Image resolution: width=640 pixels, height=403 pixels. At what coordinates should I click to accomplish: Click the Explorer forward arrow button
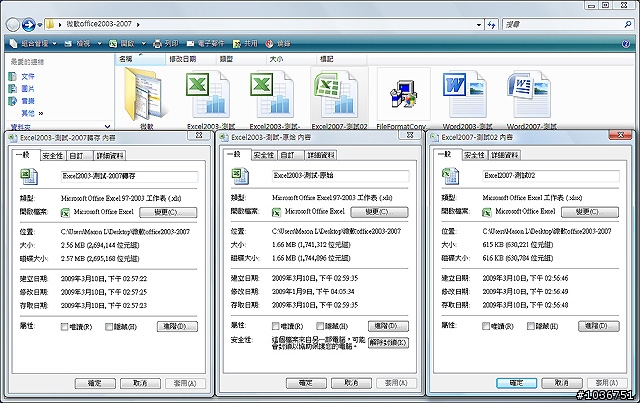tap(28, 25)
